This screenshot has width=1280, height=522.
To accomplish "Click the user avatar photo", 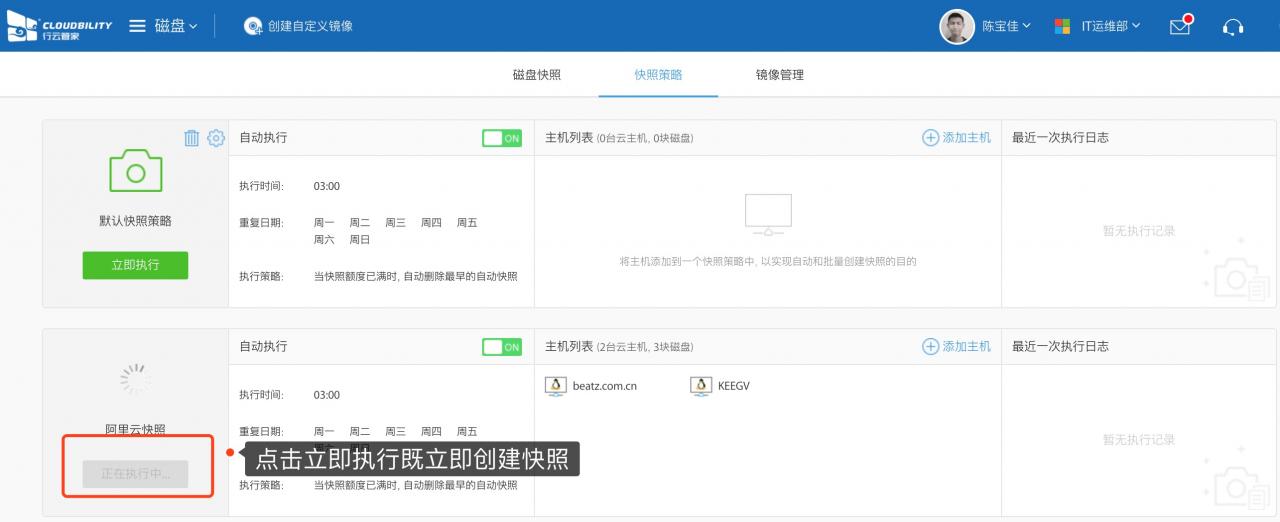I will pyautogui.click(x=957, y=26).
